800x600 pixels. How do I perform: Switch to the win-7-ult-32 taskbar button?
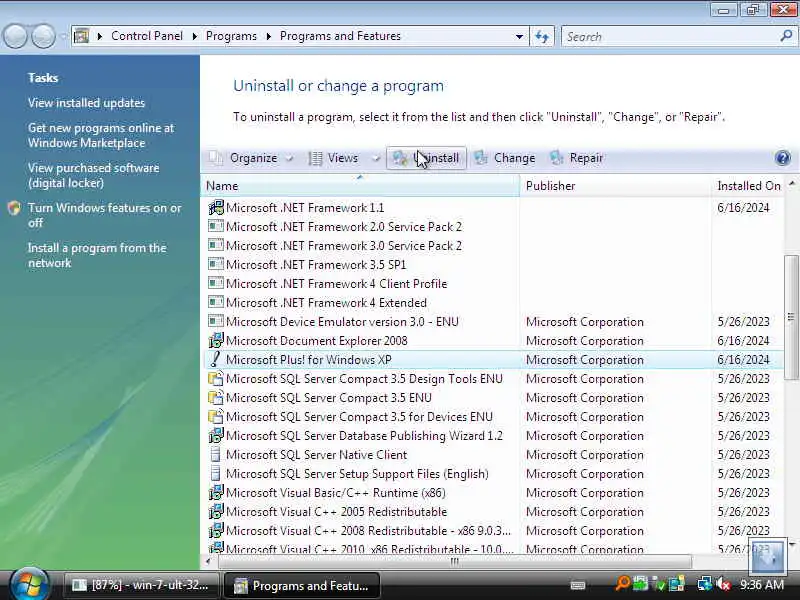click(141, 585)
